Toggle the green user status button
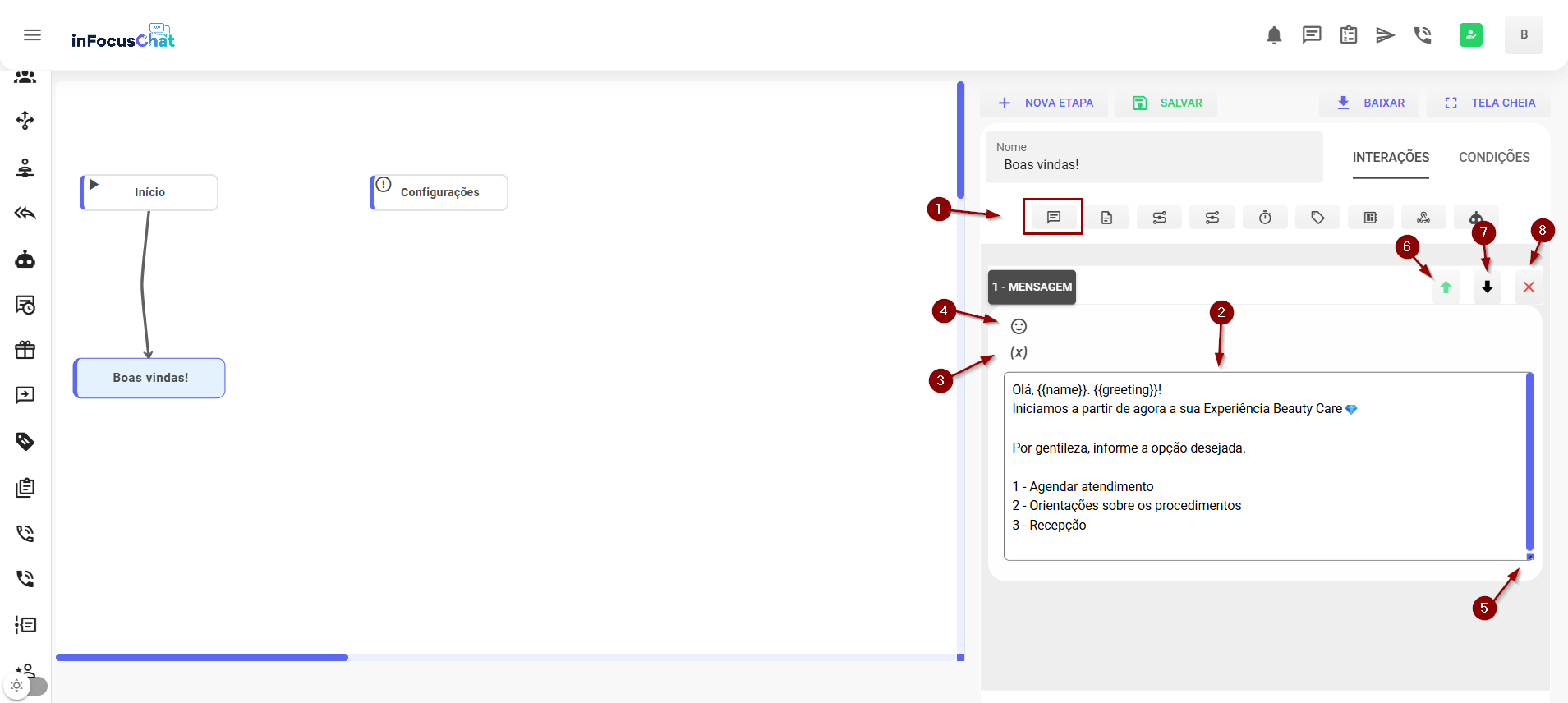 (1470, 35)
